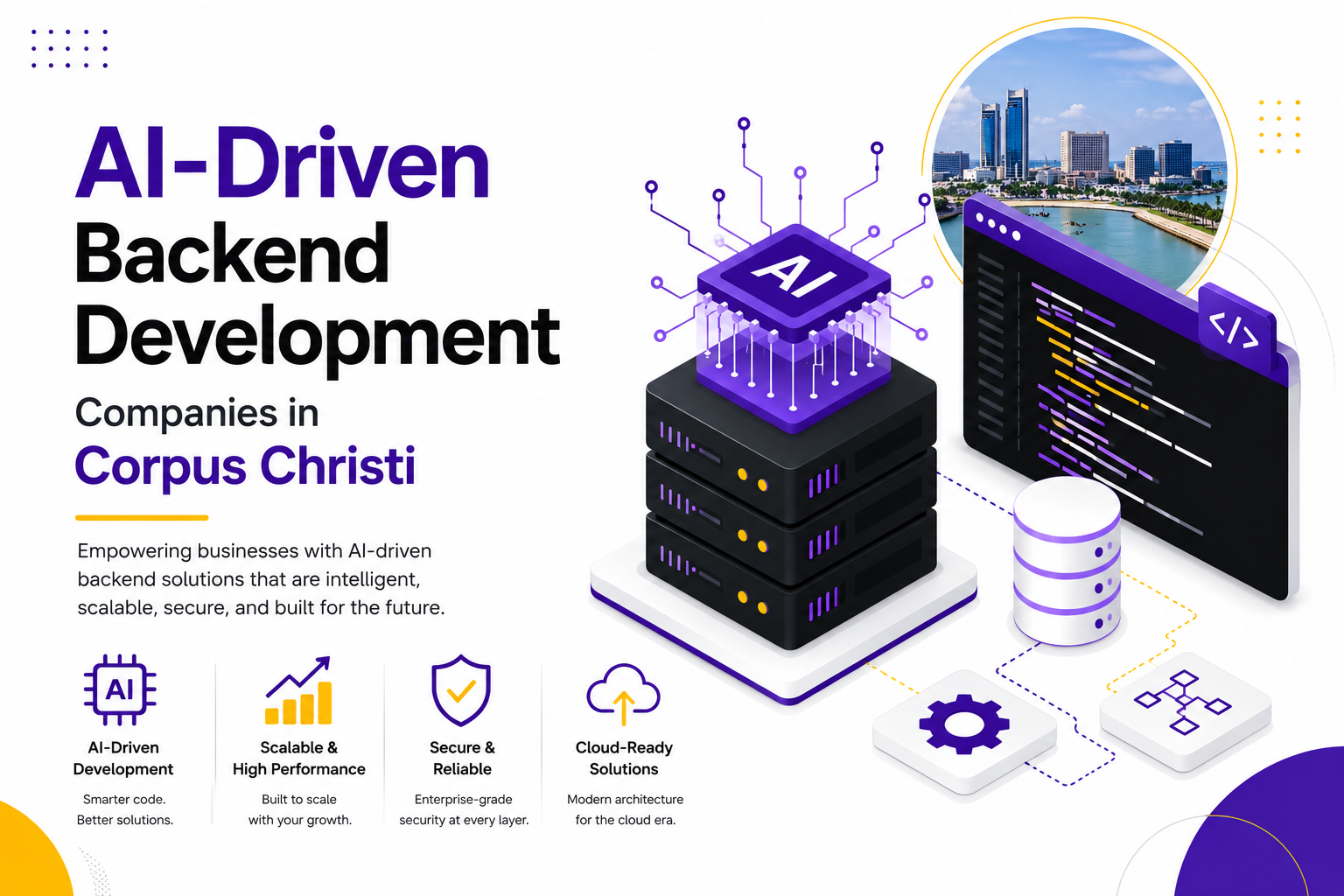Click the AI chip icon above AI-Driven Development
Screen dimensions: 1344x896
[120, 690]
